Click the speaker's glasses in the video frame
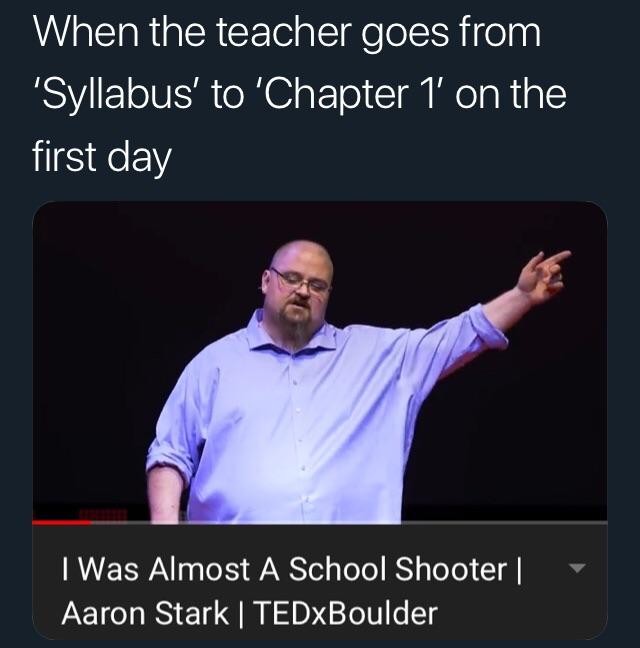 [x=301, y=281]
